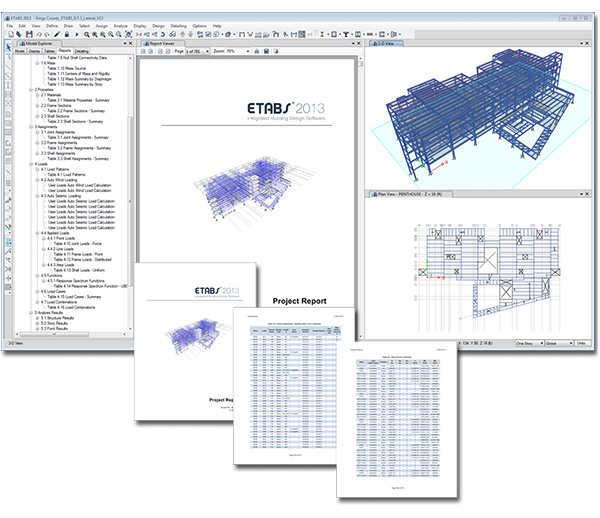Select Table 4.13 Shell Loads - Uniform

(x=79, y=270)
